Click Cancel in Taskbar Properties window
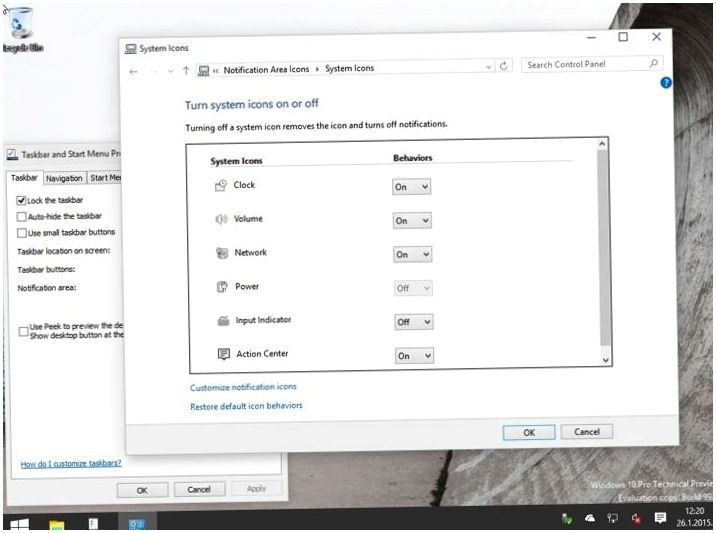The height and width of the screenshot is (533, 716). pyautogui.click(x=199, y=489)
